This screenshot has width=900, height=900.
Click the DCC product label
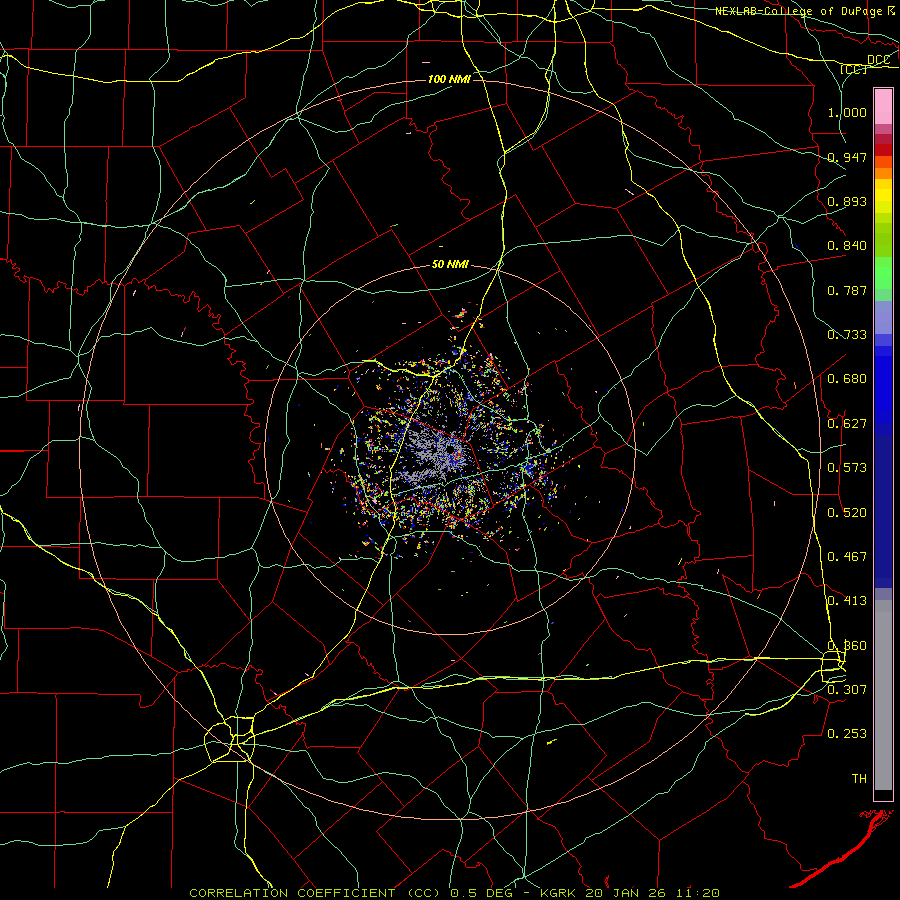878,60
